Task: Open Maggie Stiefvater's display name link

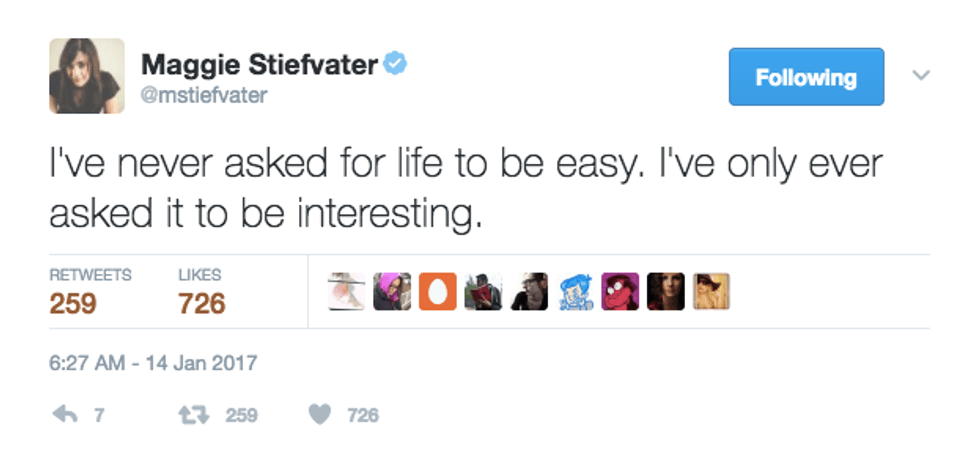Action: pyautogui.click(x=259, y=66)
